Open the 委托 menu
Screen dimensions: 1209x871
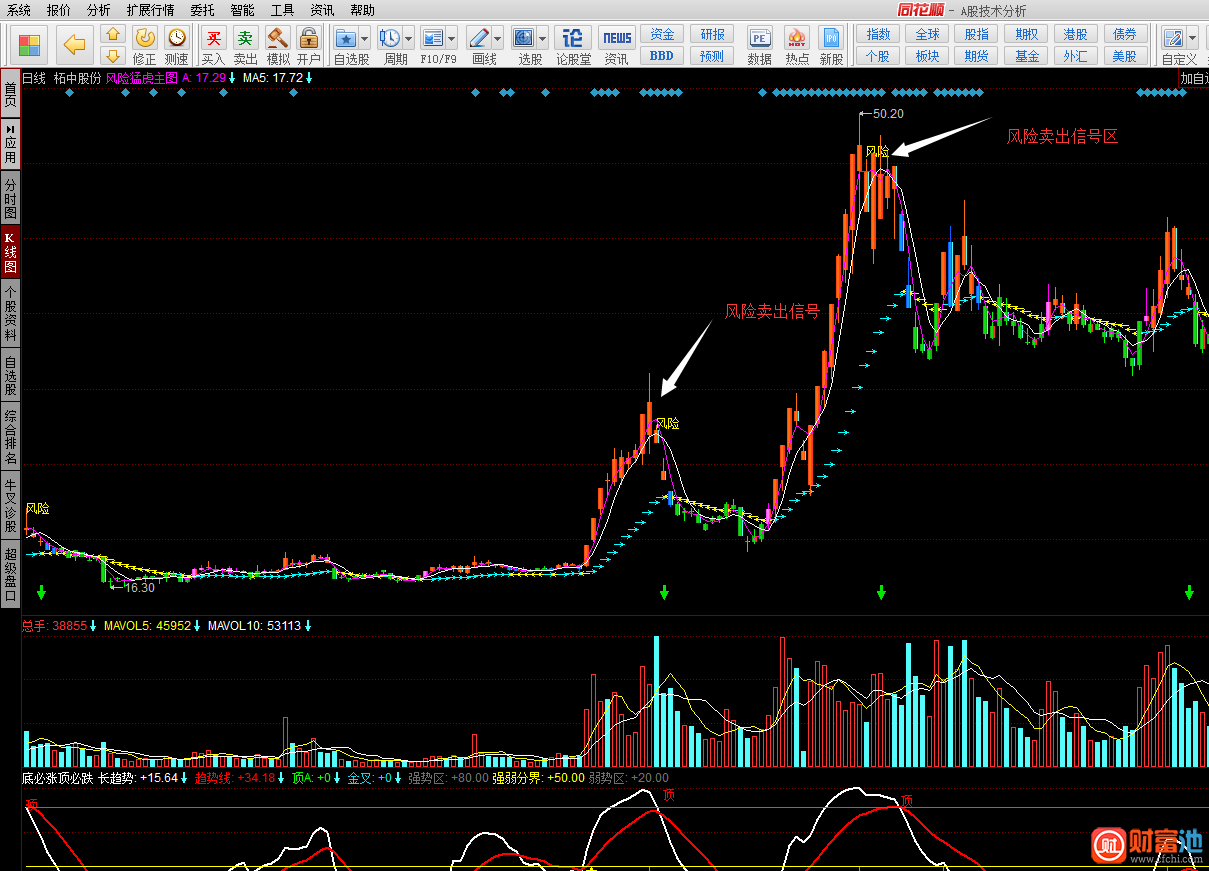pyautogui.click(x=202, y=10)
